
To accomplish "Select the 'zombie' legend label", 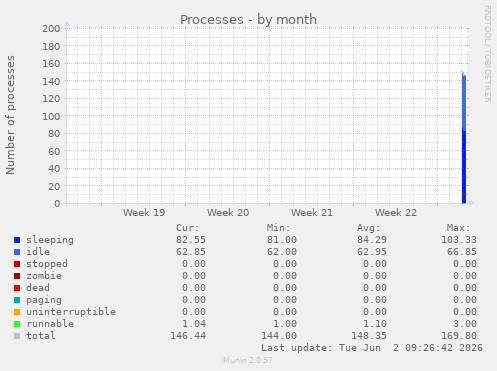I will coord(44,276).
